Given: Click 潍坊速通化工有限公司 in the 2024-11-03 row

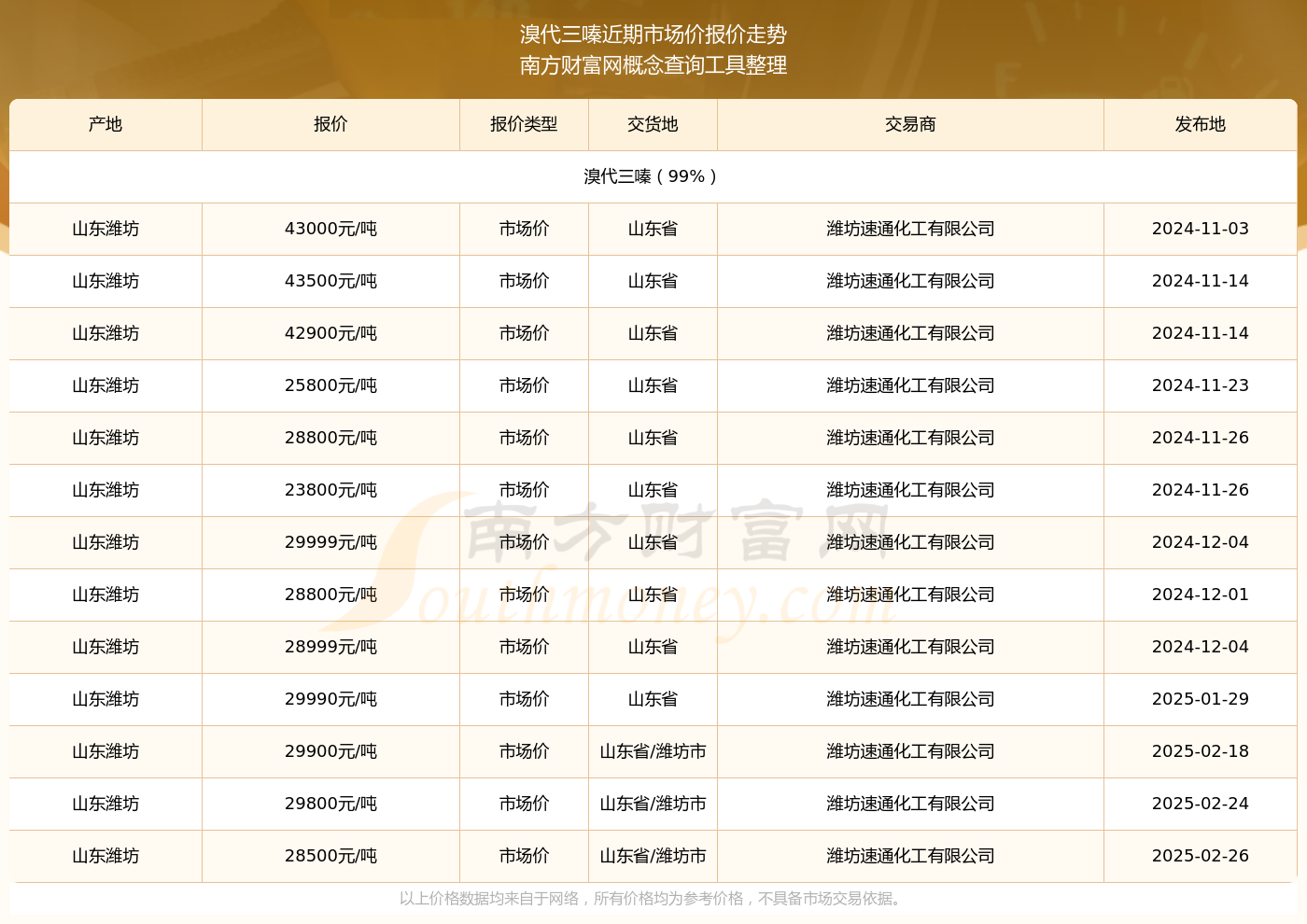Looking at the screenshot, I should click(x=910, y=229).
